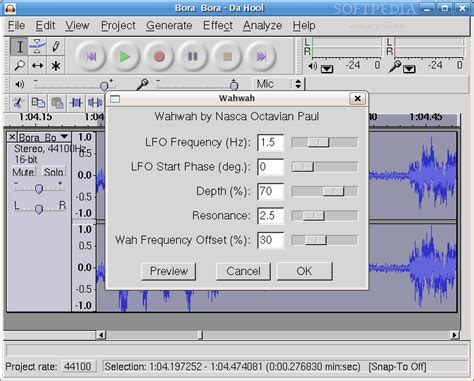Screen dimensions: 474x381
Task: Click the track gain slider knob
Action: point(39,189)
